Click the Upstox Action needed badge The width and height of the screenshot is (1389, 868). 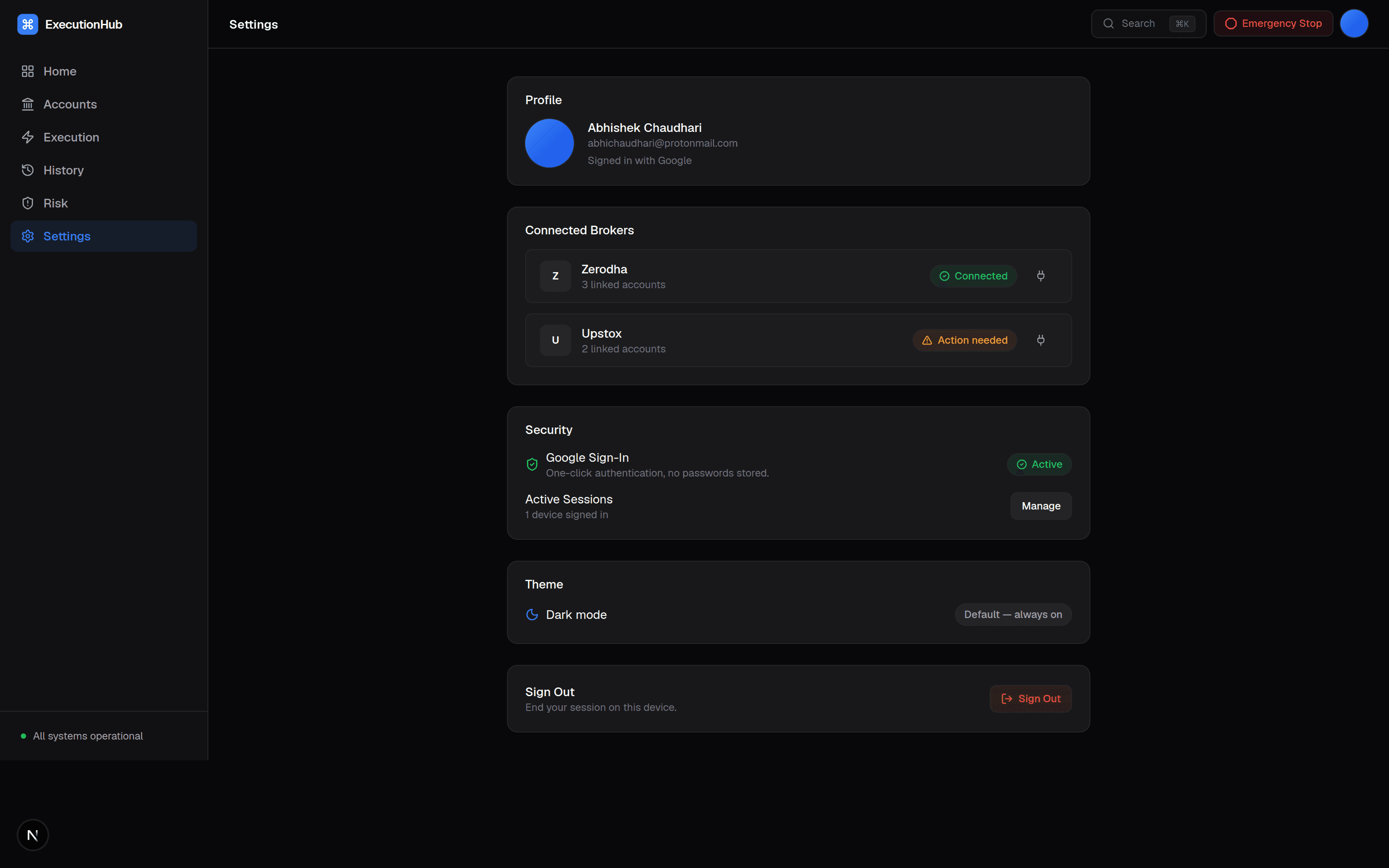point(964,340)
